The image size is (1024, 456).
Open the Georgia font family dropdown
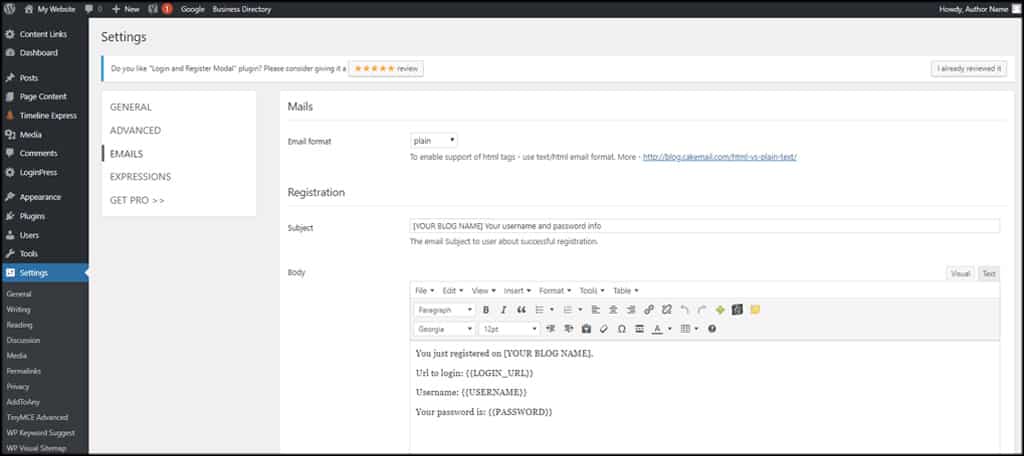point(444,328)
